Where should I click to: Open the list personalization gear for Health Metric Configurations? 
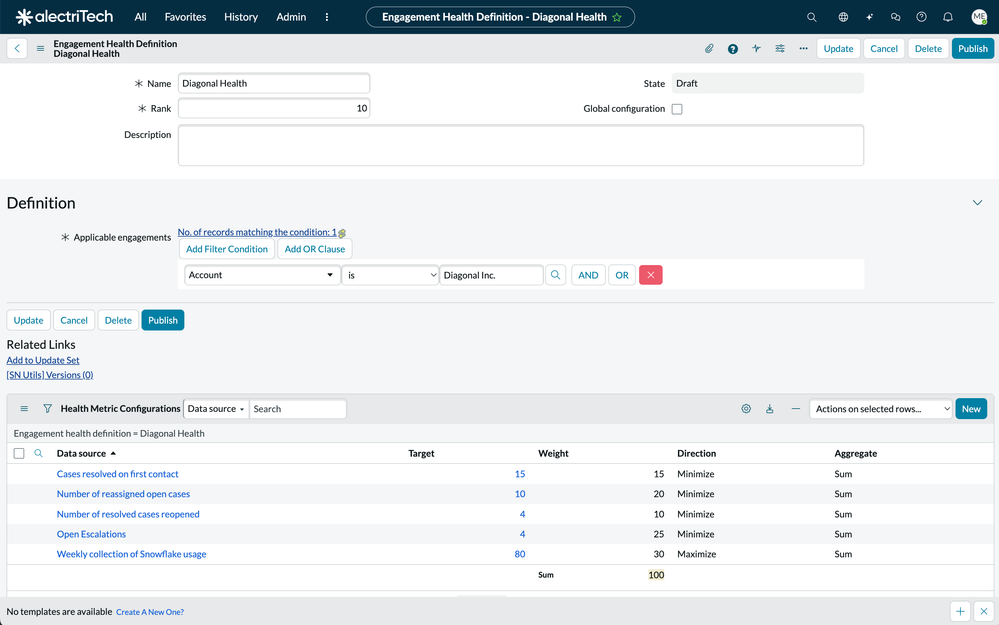[745, 408]
